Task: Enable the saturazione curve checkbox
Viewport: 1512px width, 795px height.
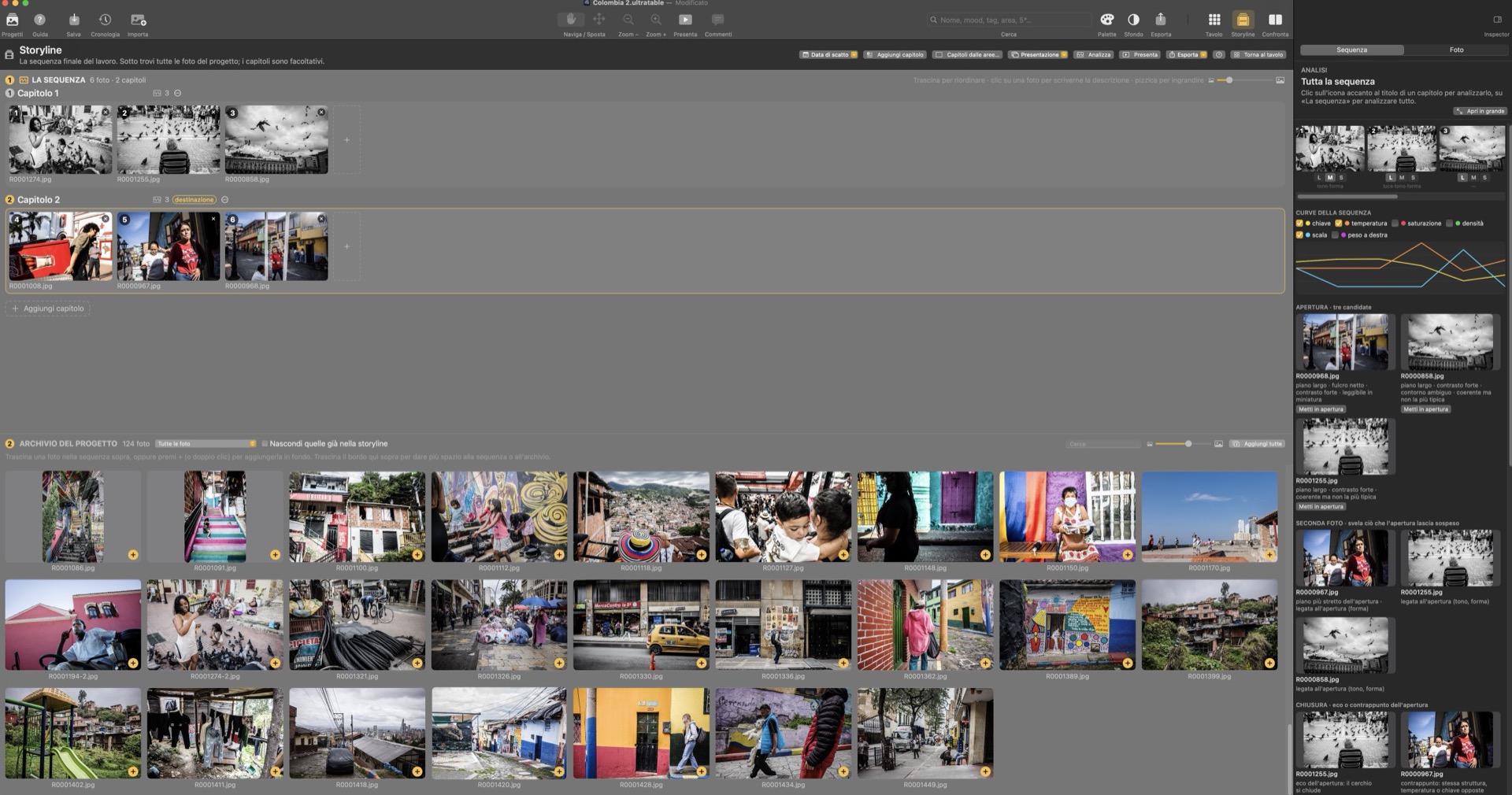Action: pos(1395,224)
